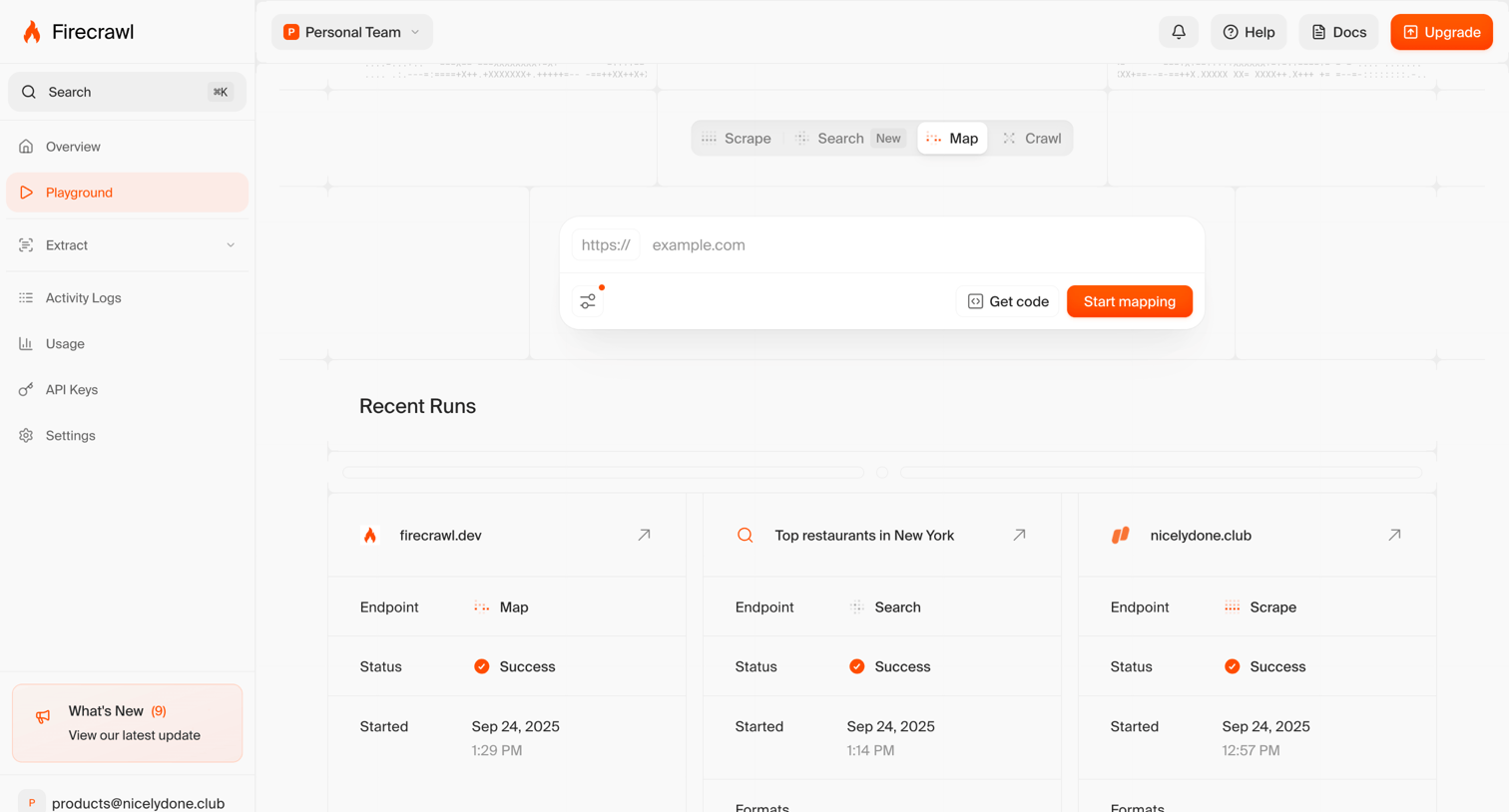Click the Start mapping button
The width and height of the screenshot is (1509, 812).
[1130, 301]
